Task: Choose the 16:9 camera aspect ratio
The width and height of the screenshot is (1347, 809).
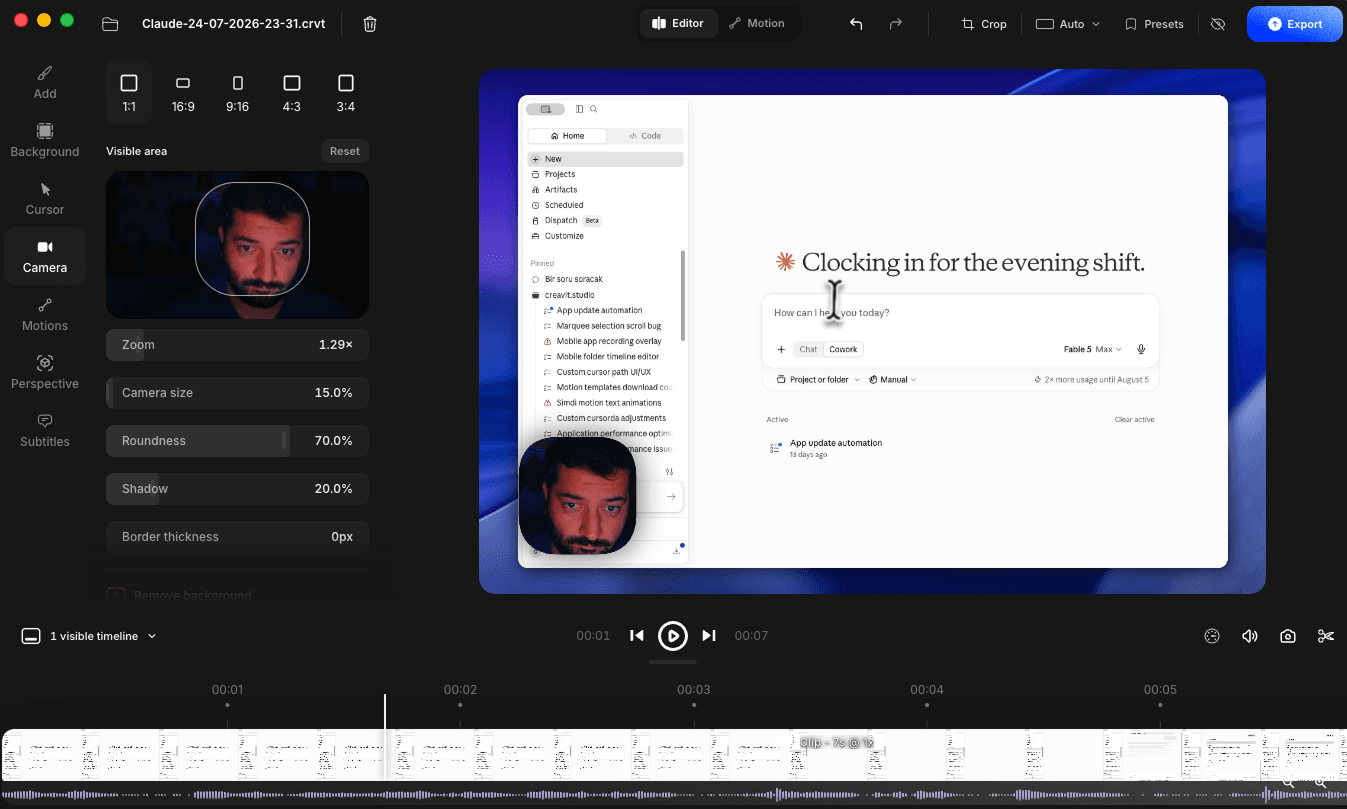Action: (183, 92)
